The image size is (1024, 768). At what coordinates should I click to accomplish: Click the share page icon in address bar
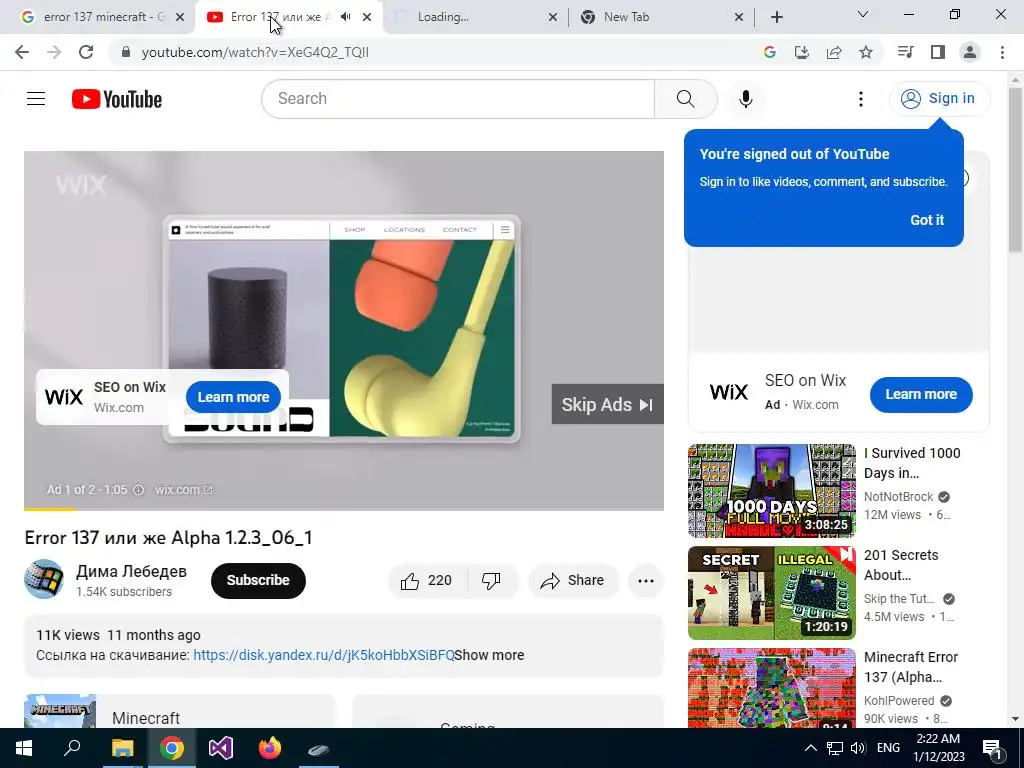(x=834, y=52)
